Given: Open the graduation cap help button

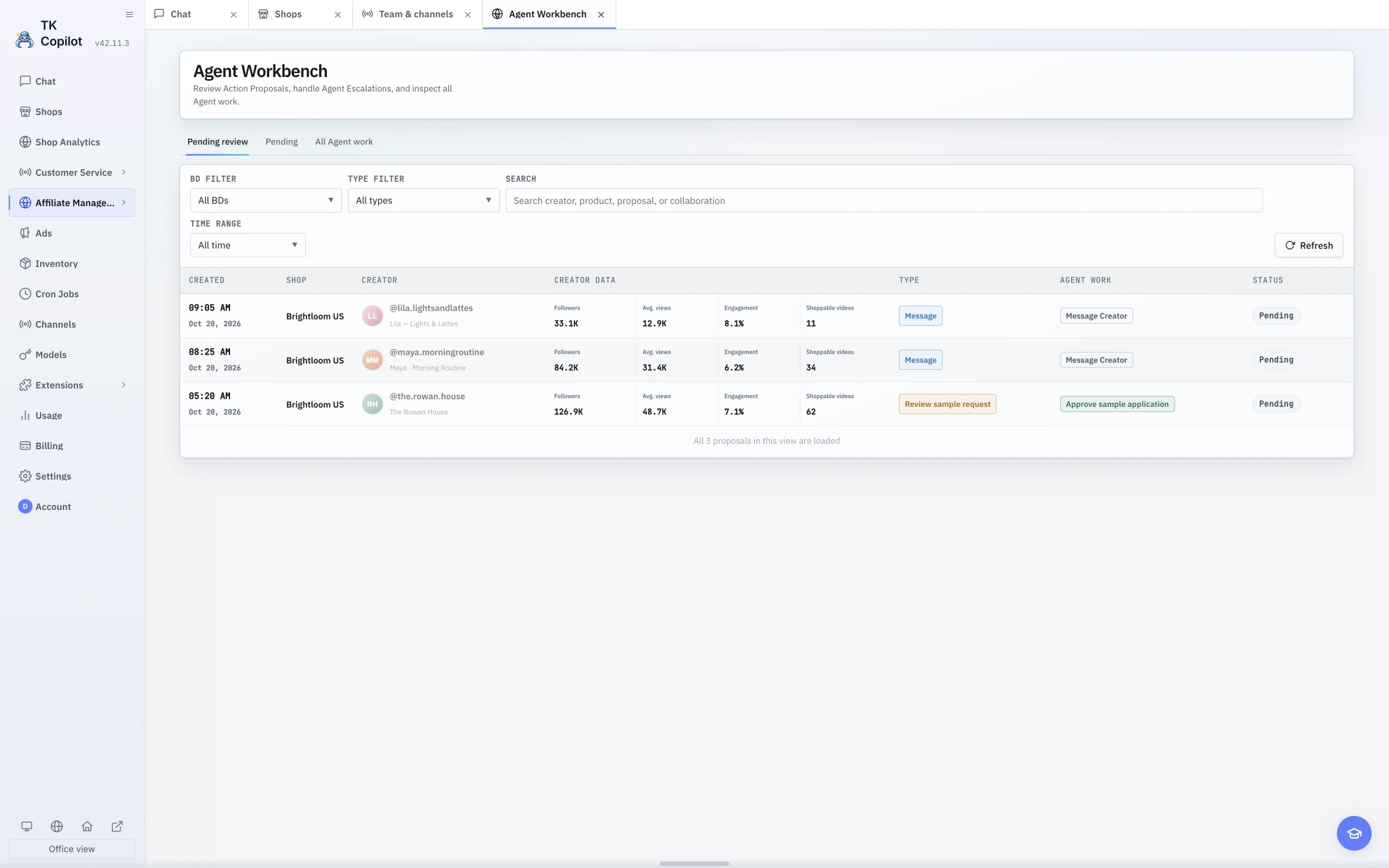Looking at the screenshot, I should tap(1354, 833).
